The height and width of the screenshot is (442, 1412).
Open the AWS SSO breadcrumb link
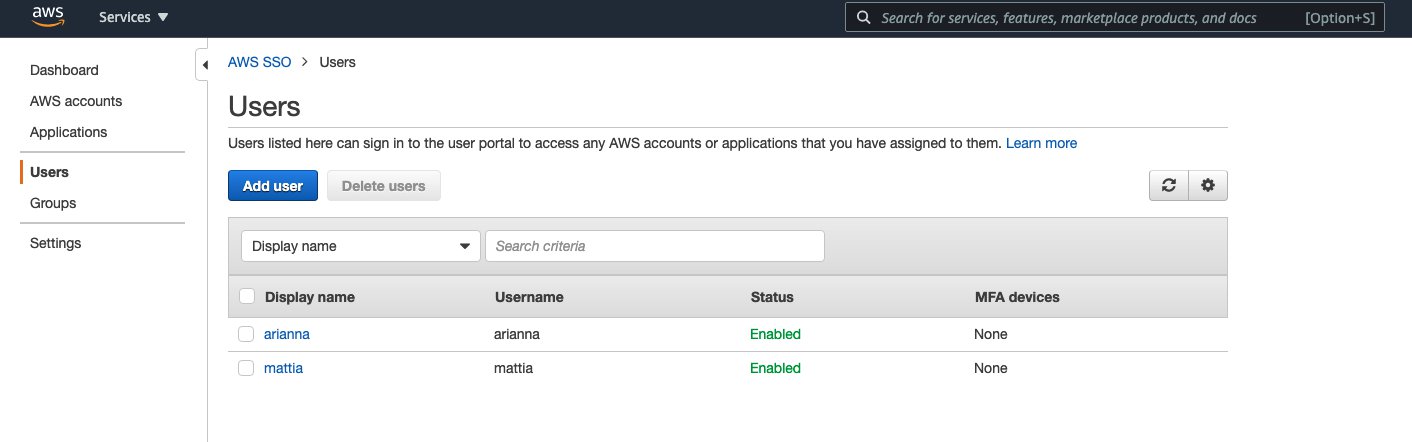[260, 62]
